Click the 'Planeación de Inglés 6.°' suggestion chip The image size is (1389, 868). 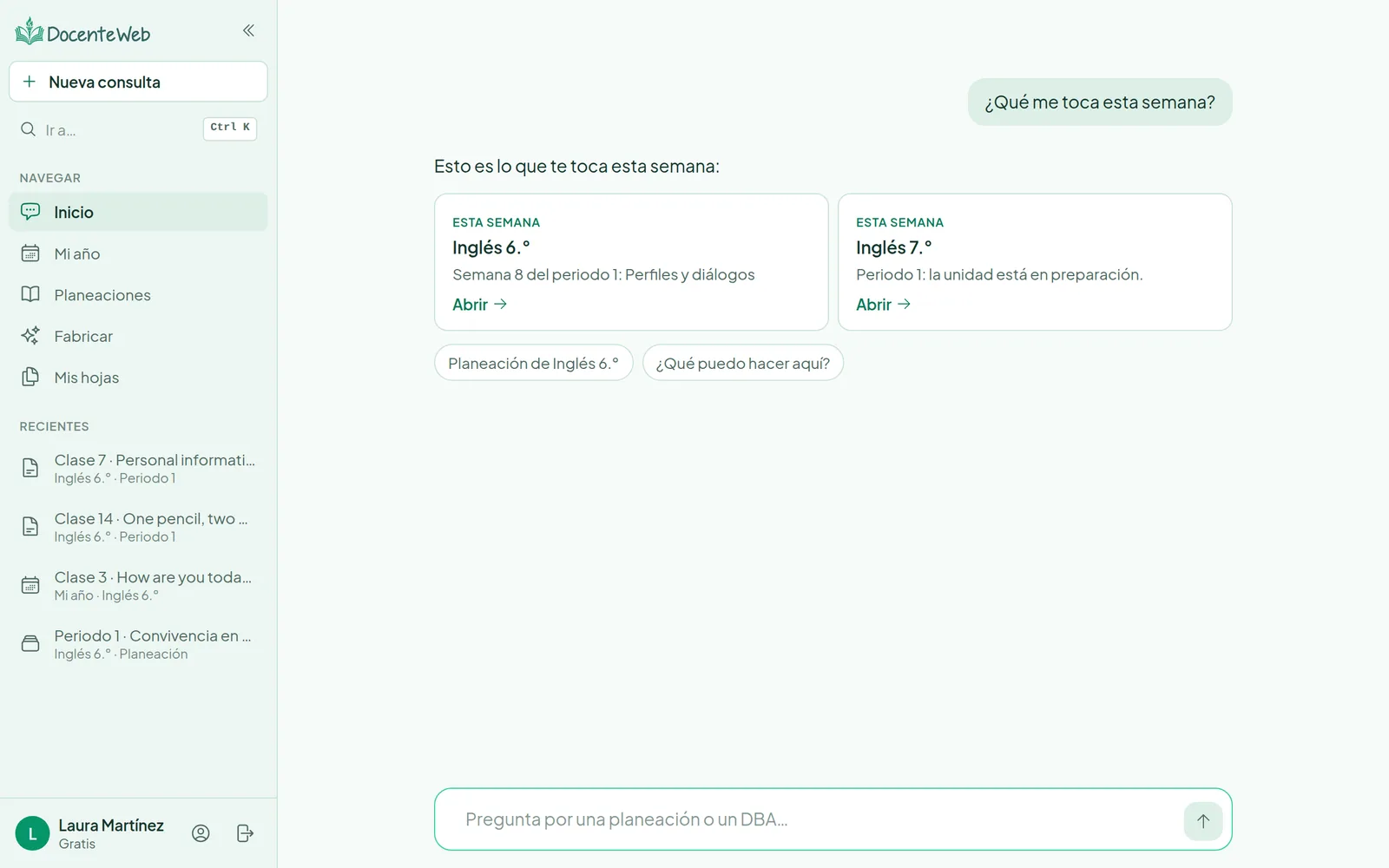(533, 363)
